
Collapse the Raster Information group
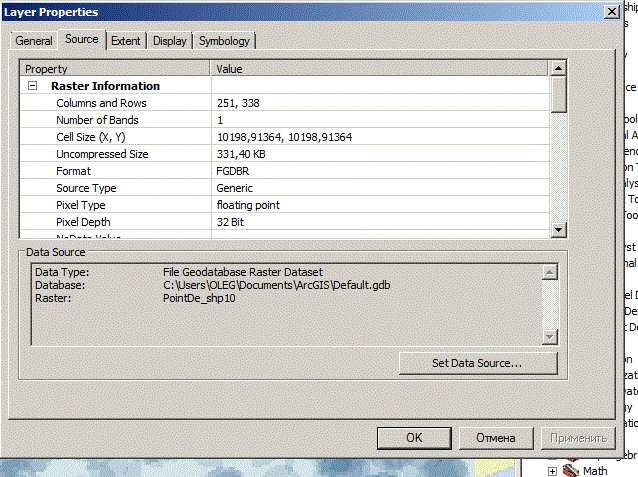[33, 85]
